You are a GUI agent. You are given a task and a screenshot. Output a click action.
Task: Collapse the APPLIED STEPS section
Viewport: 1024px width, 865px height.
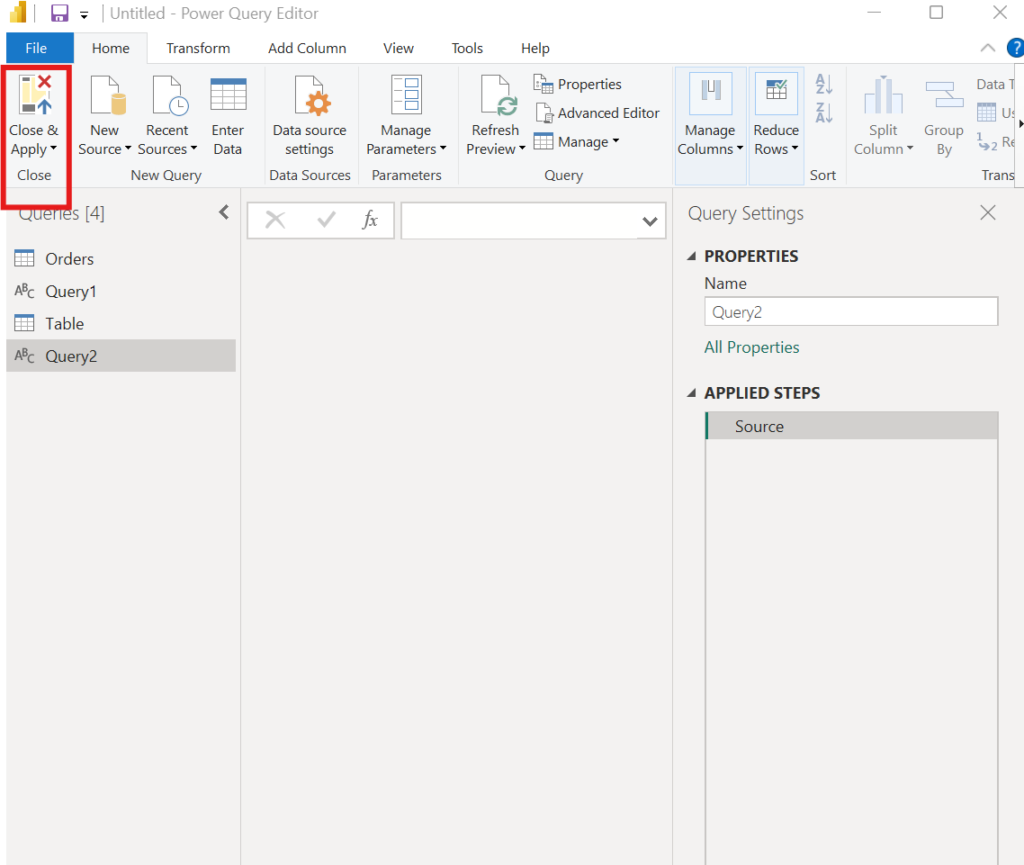click(x=692, y=393)
